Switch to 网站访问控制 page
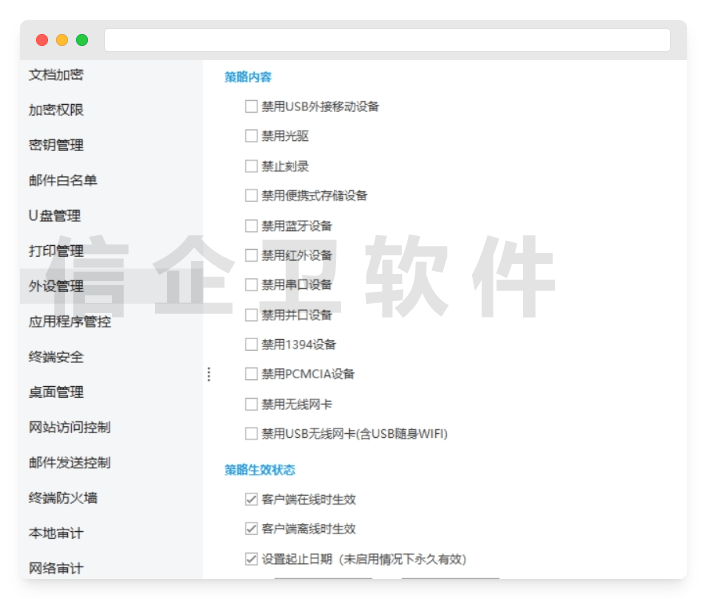 coord(70,427)
